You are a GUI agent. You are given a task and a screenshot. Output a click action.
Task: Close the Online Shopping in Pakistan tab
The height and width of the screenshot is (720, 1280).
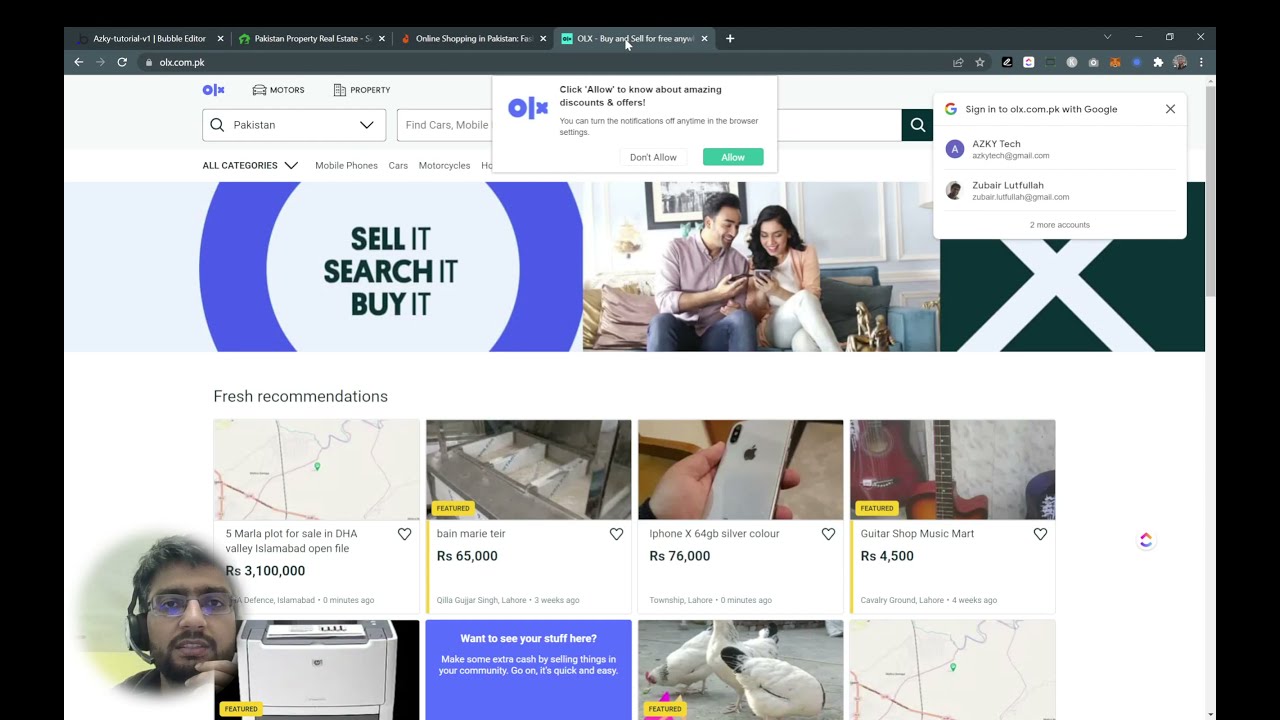543,38
